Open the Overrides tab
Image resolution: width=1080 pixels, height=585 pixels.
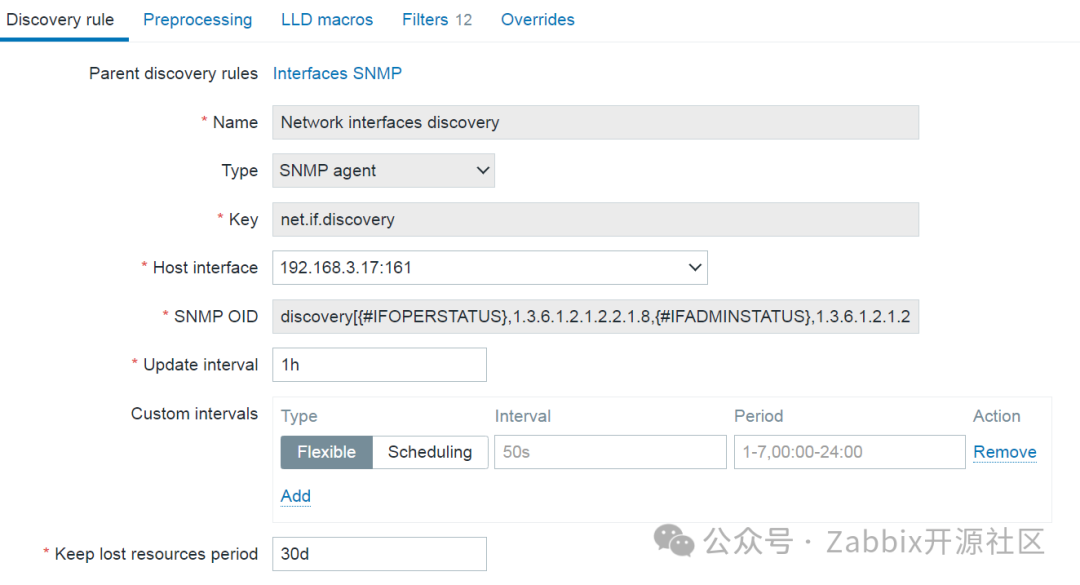coord(537,20)
